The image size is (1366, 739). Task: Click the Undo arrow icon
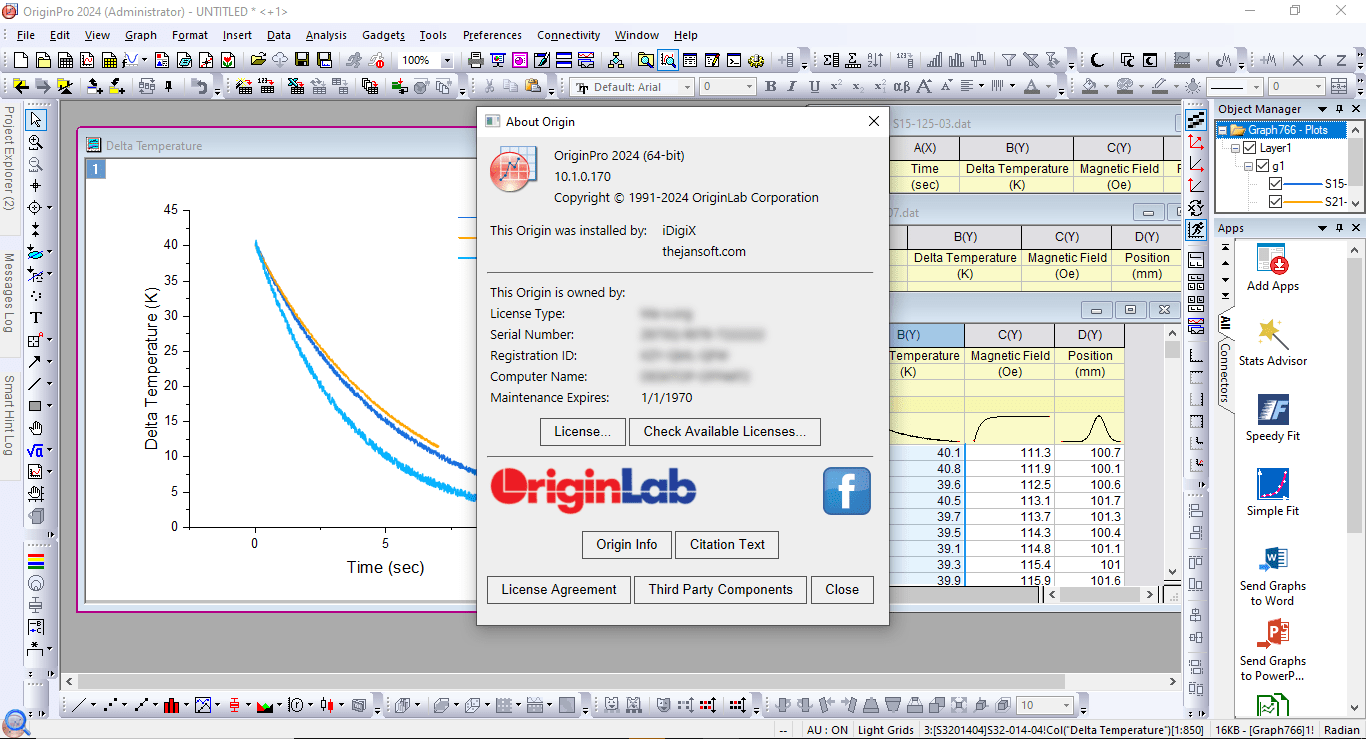(x=200, y=87)
